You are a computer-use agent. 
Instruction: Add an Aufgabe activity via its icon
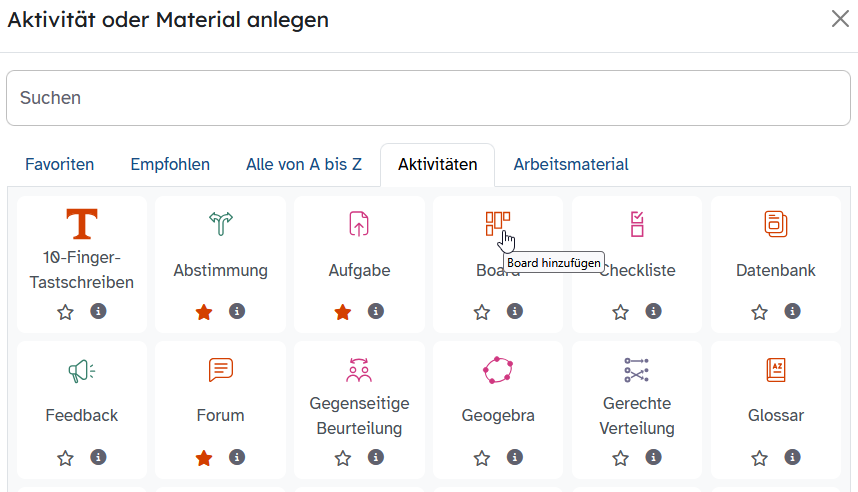coord(359,224)
